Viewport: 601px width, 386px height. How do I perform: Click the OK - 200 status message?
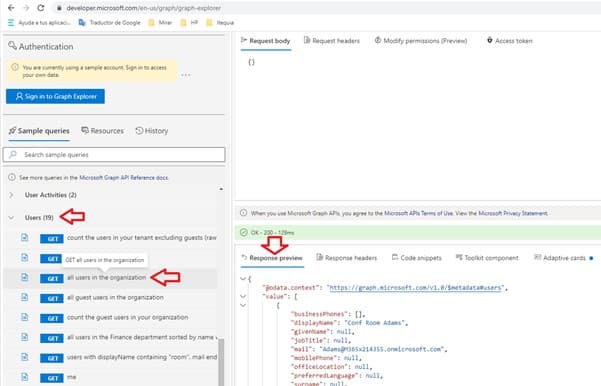click(273, 233)
